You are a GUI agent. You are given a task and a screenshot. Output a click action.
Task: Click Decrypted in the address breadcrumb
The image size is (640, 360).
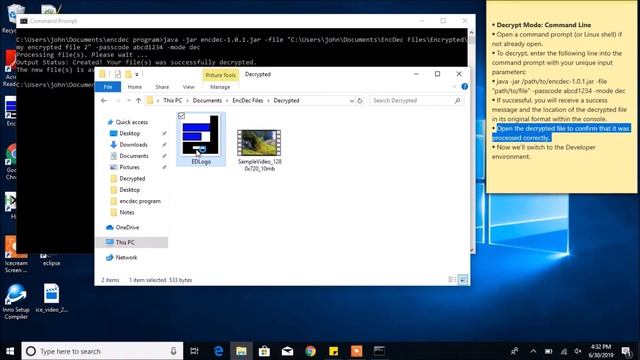click(287, 100)
